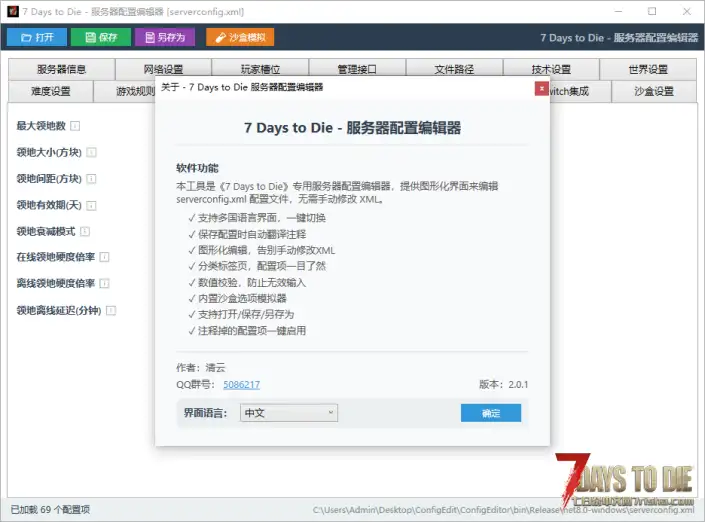Switch to the 服务器信息 tab
Viewport: 705px width, 522px height.
pyautogui.click(x=62, y=69)
